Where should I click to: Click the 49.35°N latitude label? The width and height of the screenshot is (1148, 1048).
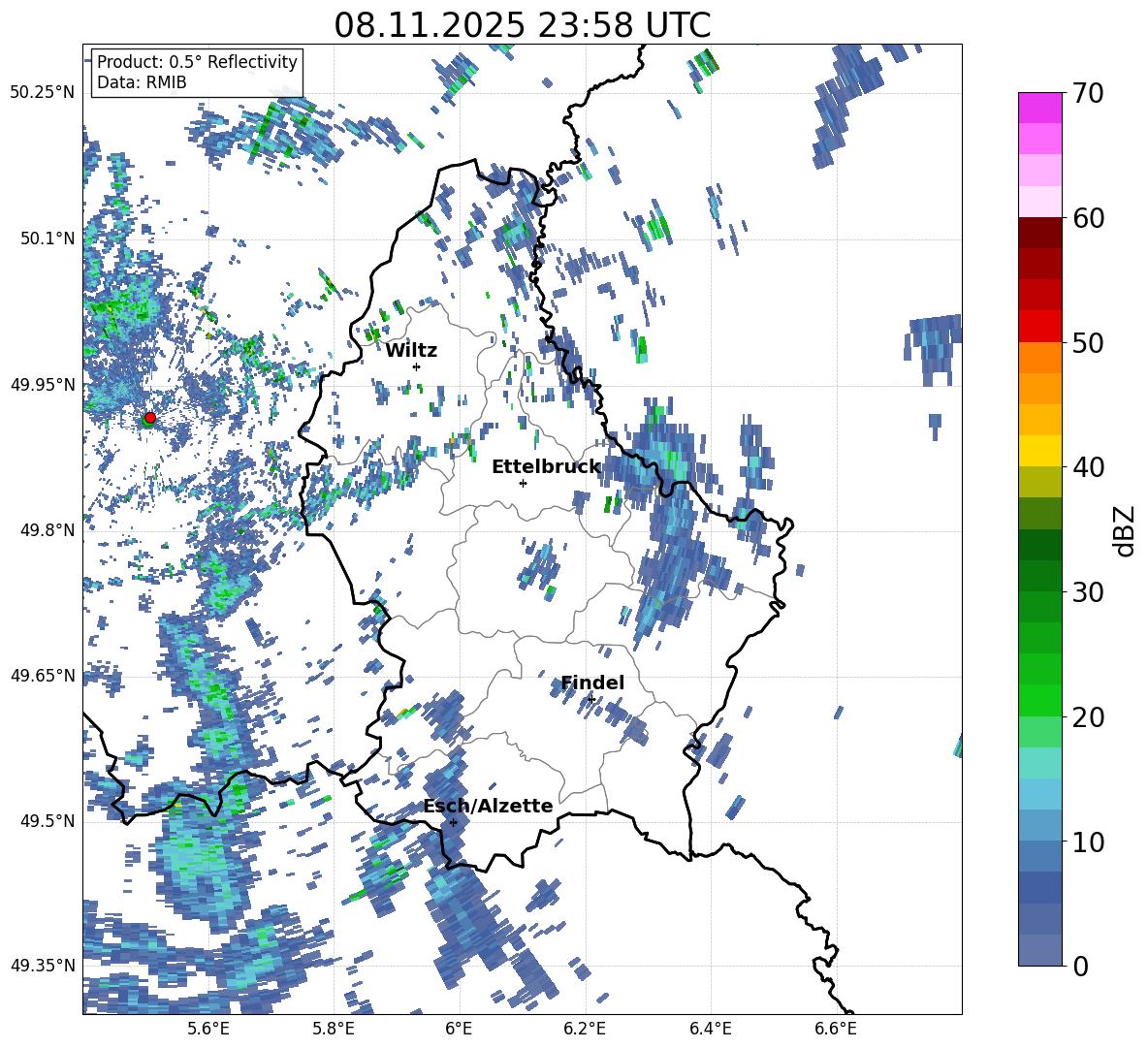click(43, 966)
